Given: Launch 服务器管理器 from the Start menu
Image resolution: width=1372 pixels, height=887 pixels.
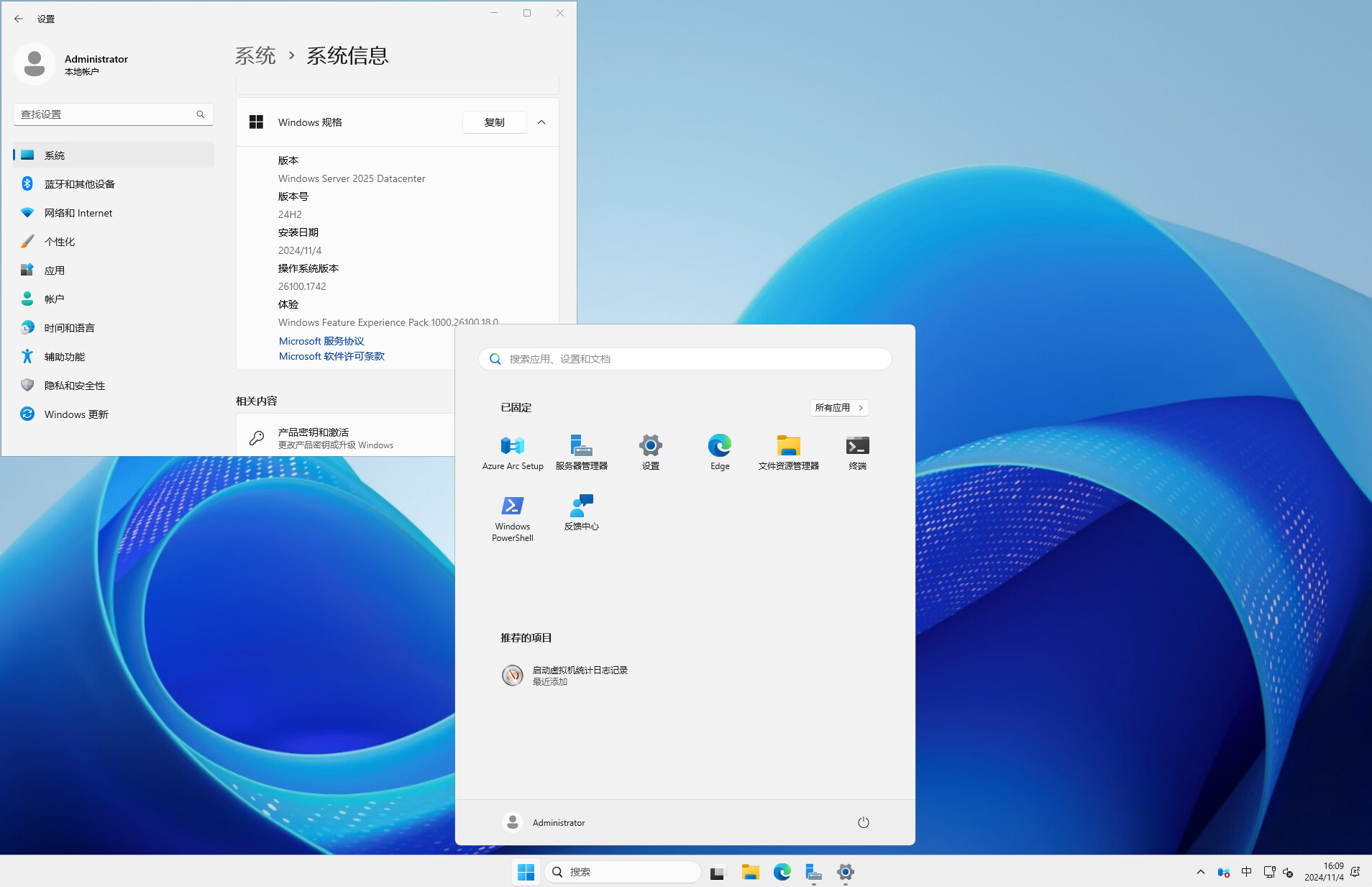Looking at the screenshot, I should tap(581, 452).
